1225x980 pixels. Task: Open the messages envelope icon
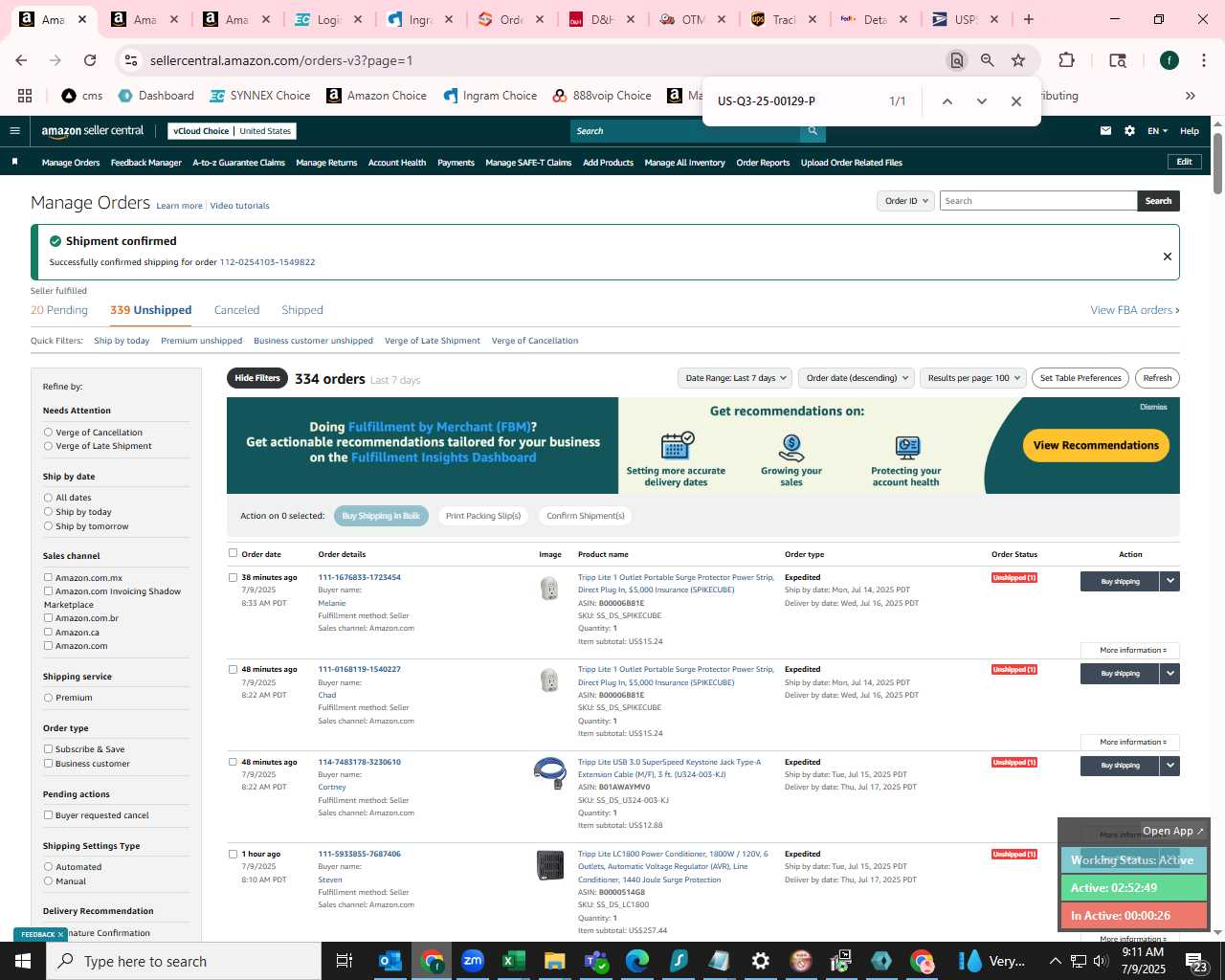(1105, 131)
